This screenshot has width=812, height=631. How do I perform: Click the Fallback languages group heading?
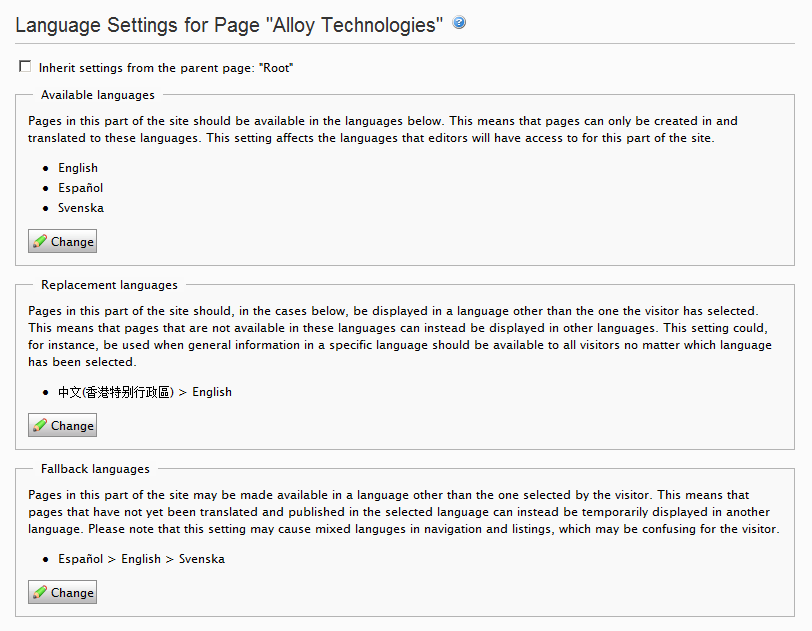(95, 468)
